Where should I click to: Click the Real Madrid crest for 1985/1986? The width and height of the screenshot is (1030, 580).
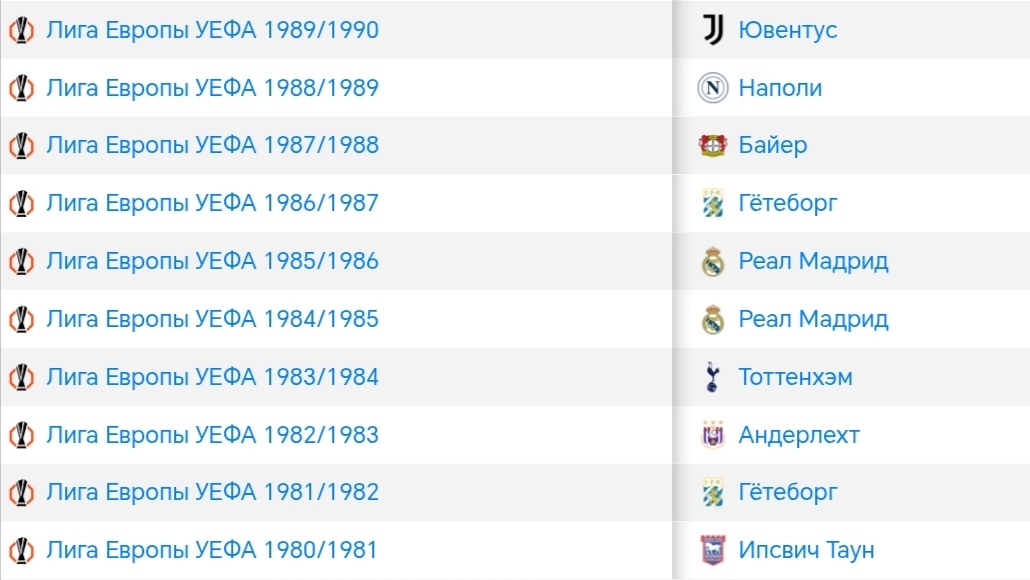click(x=712, y=262)
